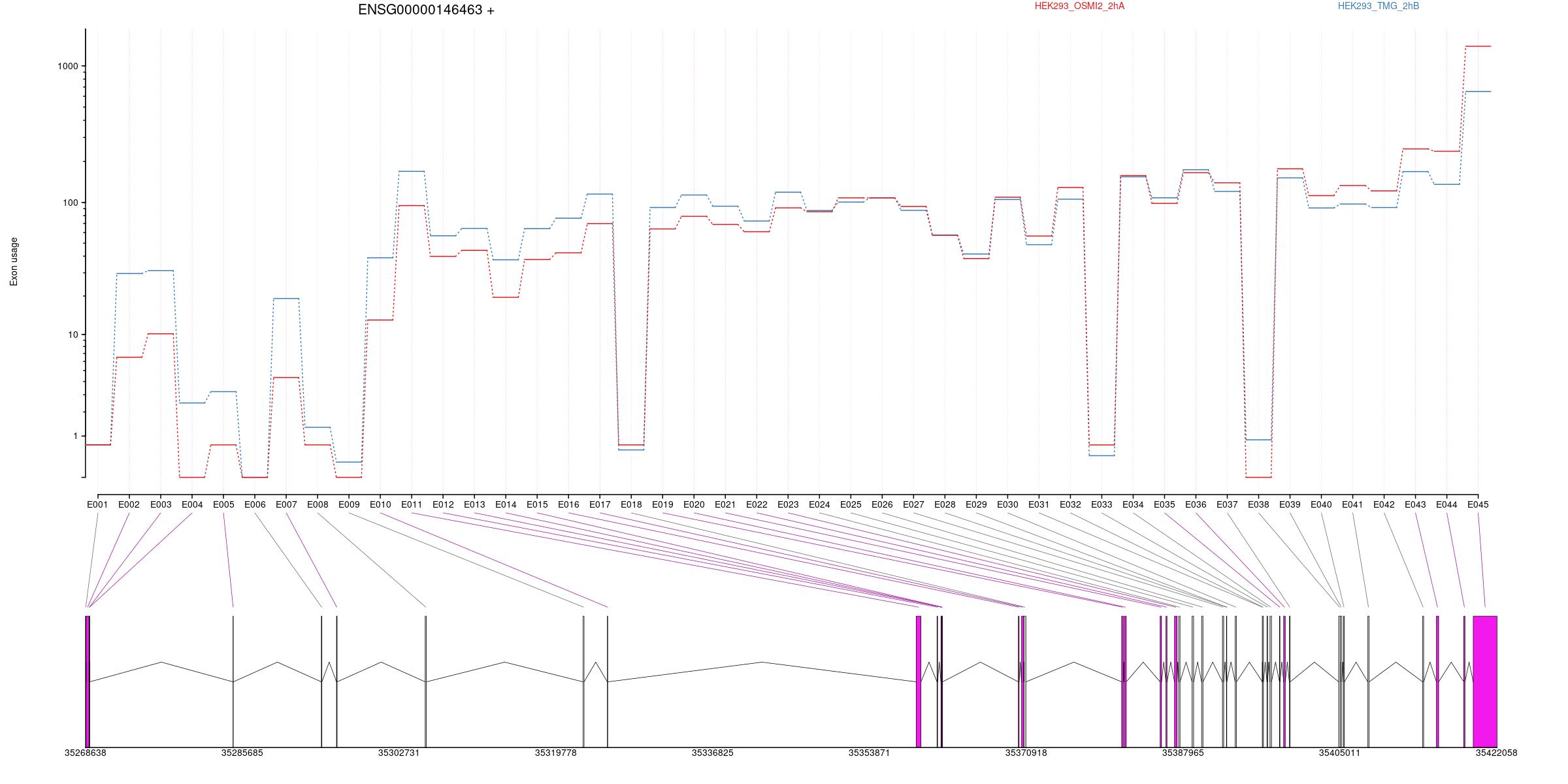Click exon label E038
This screenshot has height=784, width=1568.
point(1258,504)
